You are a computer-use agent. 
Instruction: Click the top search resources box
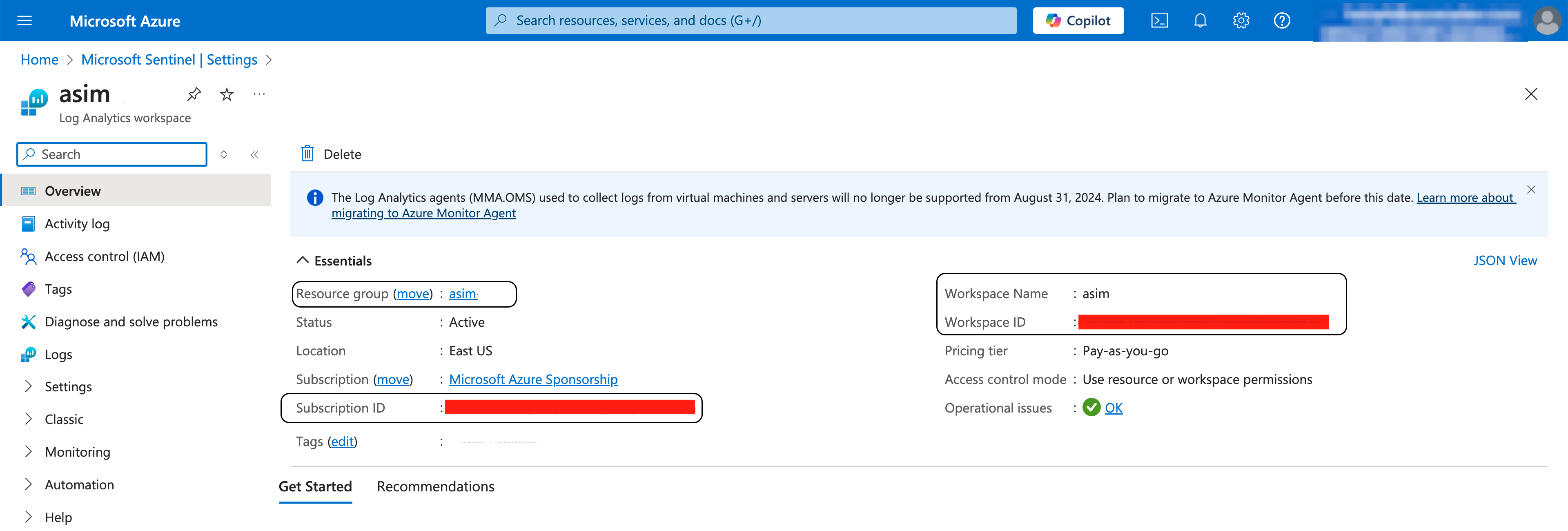(x=751, y=21)
